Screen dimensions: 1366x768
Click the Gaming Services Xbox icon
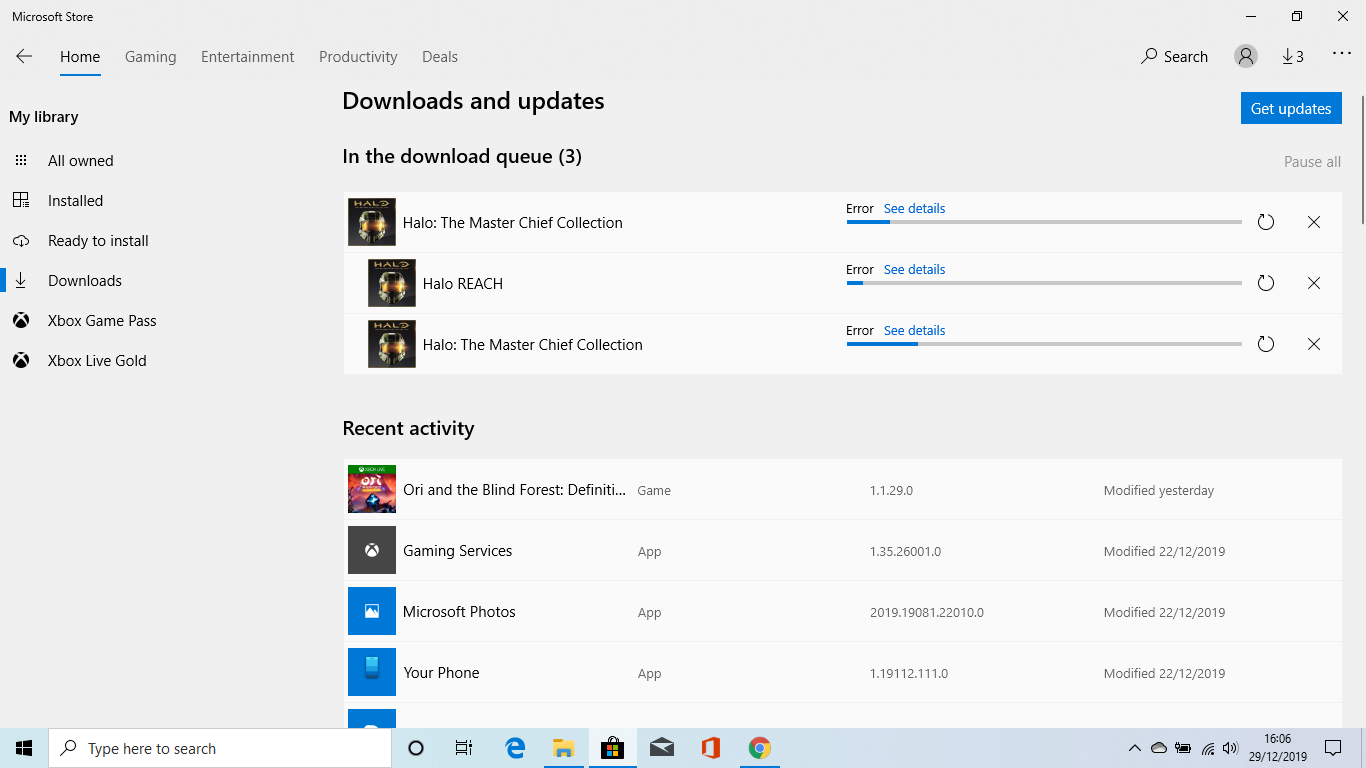click(372, 550)
